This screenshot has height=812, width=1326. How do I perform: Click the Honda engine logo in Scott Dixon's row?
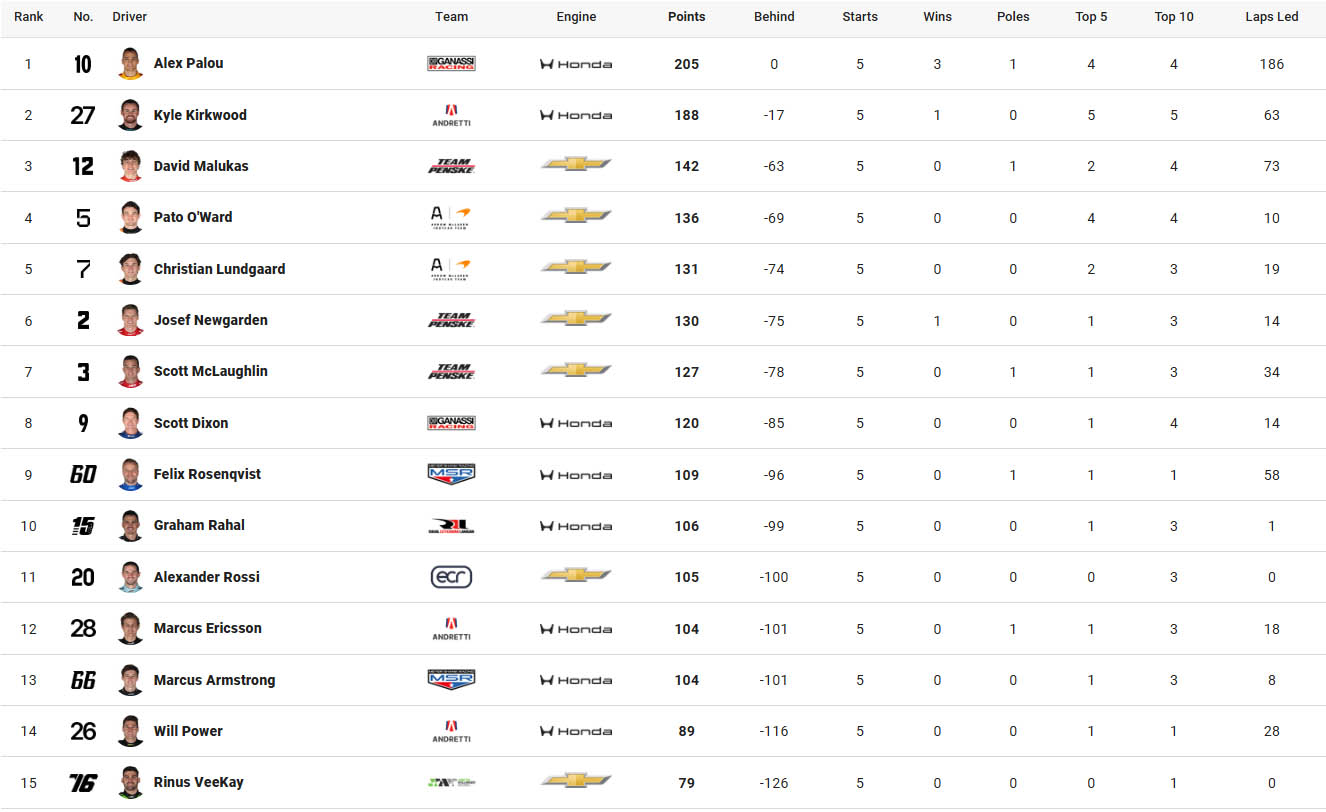[576, 423]
